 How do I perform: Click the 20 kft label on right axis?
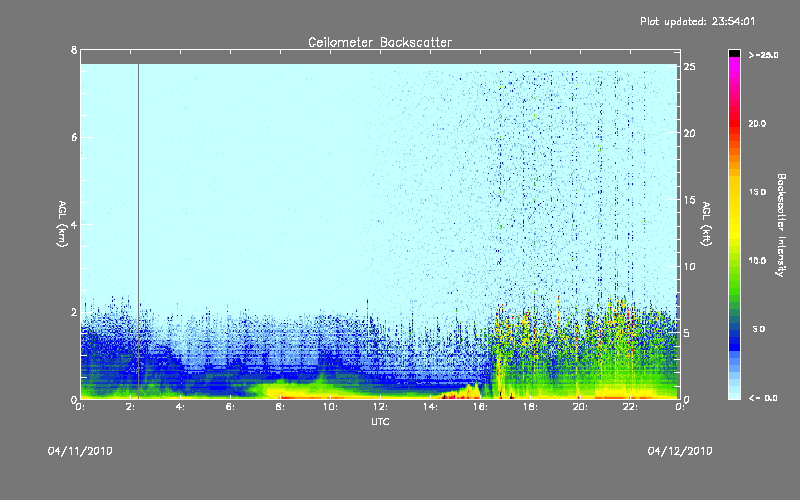tap(689, 133)
